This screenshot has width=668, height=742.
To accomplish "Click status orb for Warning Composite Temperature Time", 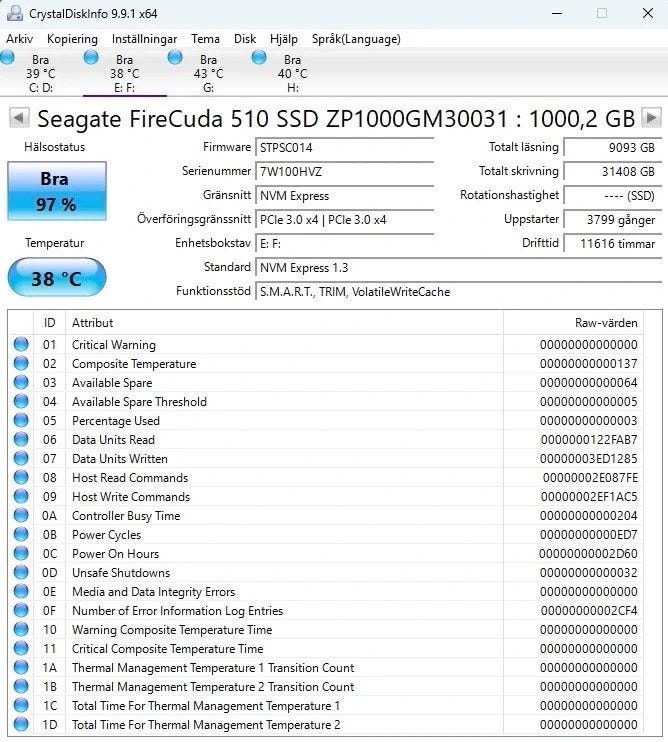I will click(21, 629).
